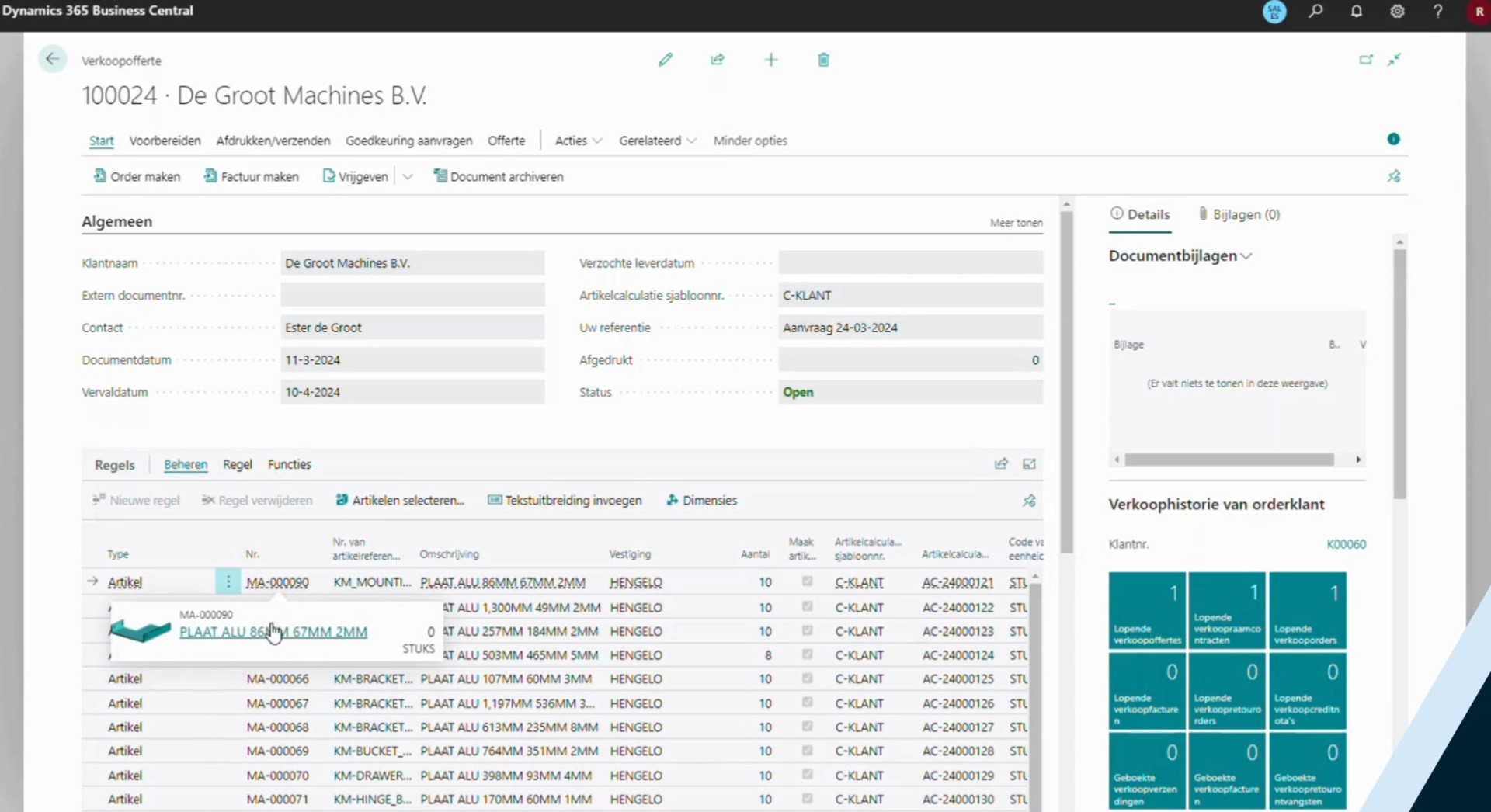Expand the Documentbijlagen chevron

pos(1247,256)
